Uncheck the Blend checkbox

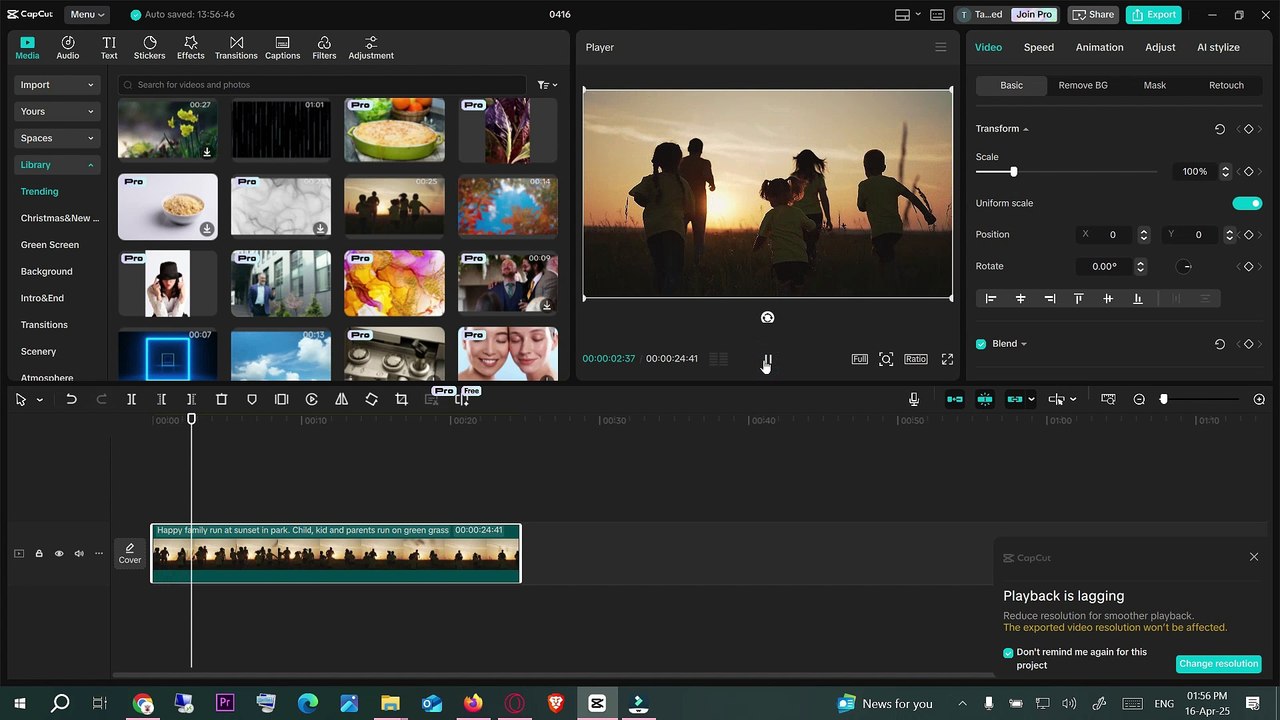tap(981, 344)
